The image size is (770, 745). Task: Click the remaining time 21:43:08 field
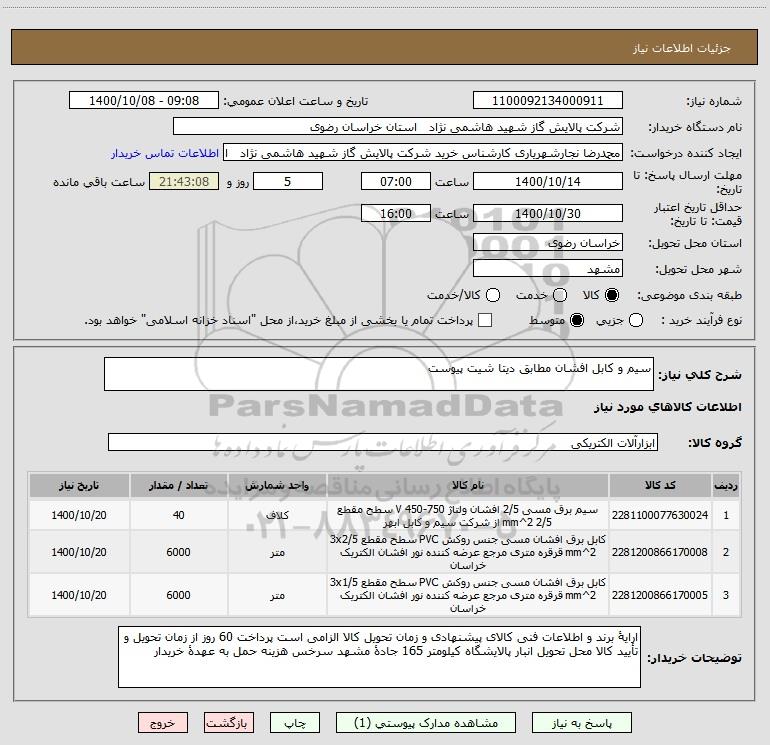click(x=184, y=181)
